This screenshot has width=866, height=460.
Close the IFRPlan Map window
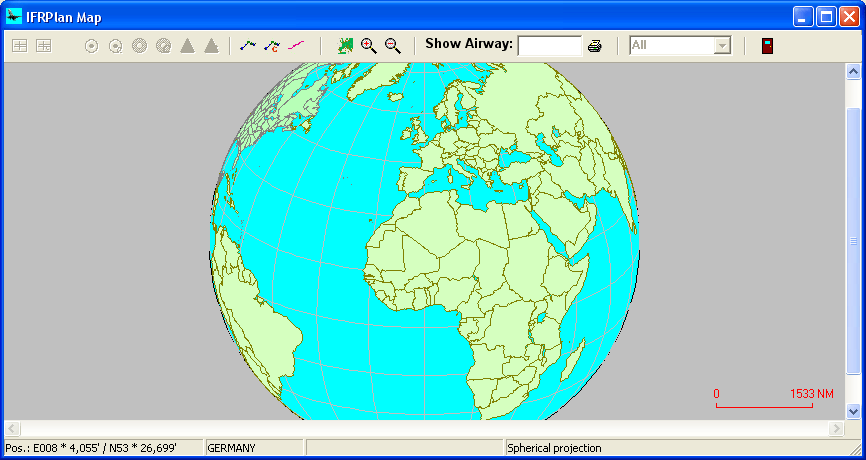(x=849, y=17)
